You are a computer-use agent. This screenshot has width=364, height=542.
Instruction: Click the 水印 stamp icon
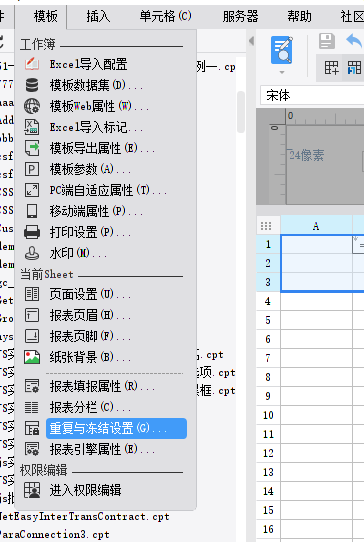point(32,253)
